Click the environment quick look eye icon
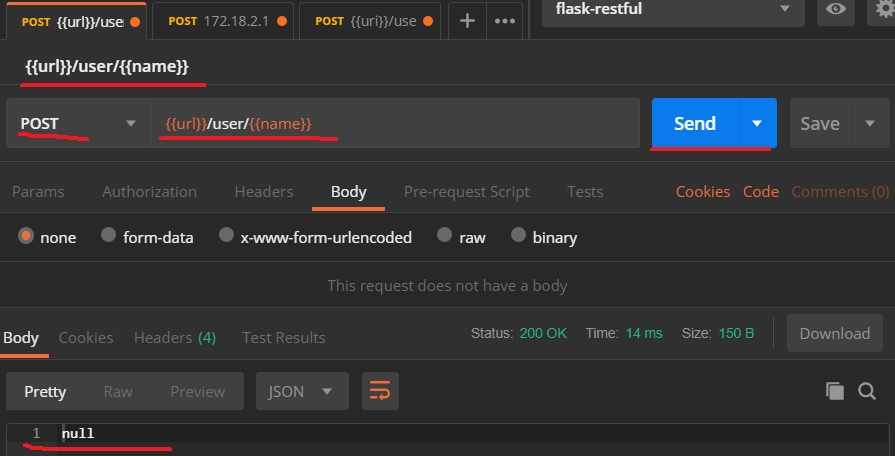The width and height of the screenshot is (895, 456). (x=836, y=9)
